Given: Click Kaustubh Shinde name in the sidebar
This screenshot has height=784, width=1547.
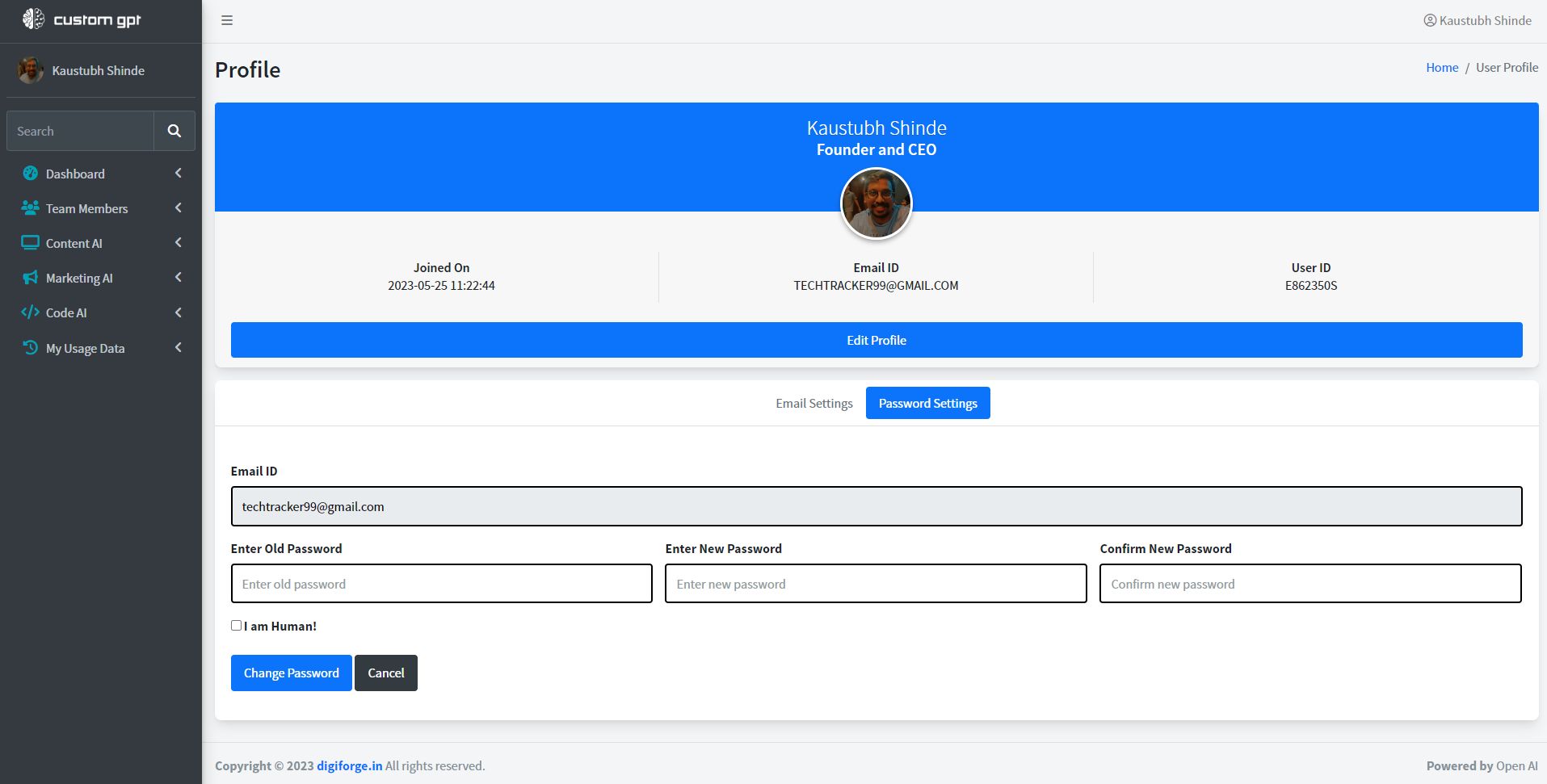Looking at the screenshot, I should (99, 70).
